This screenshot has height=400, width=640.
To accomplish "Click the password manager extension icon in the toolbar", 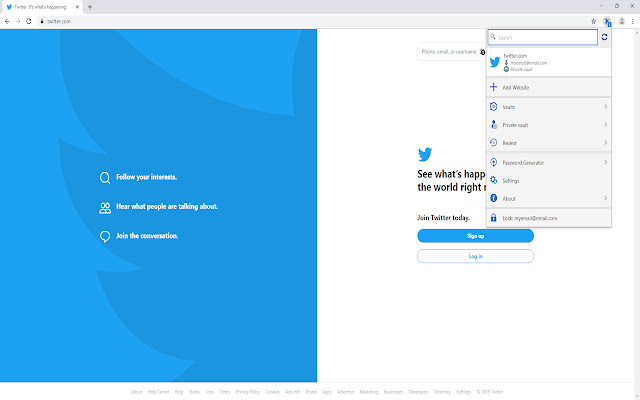I will (607, 21).
